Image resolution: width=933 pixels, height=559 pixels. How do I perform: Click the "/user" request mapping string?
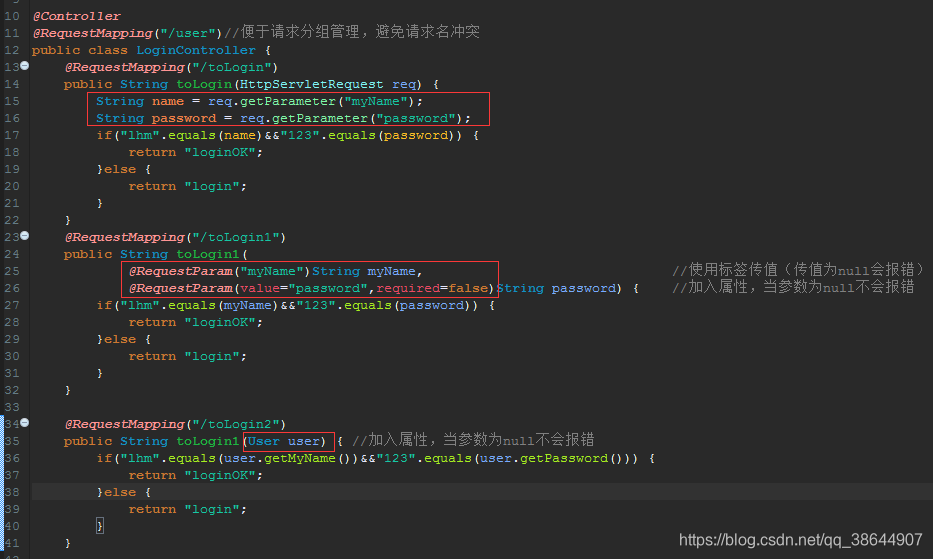[x=188, y=33]
